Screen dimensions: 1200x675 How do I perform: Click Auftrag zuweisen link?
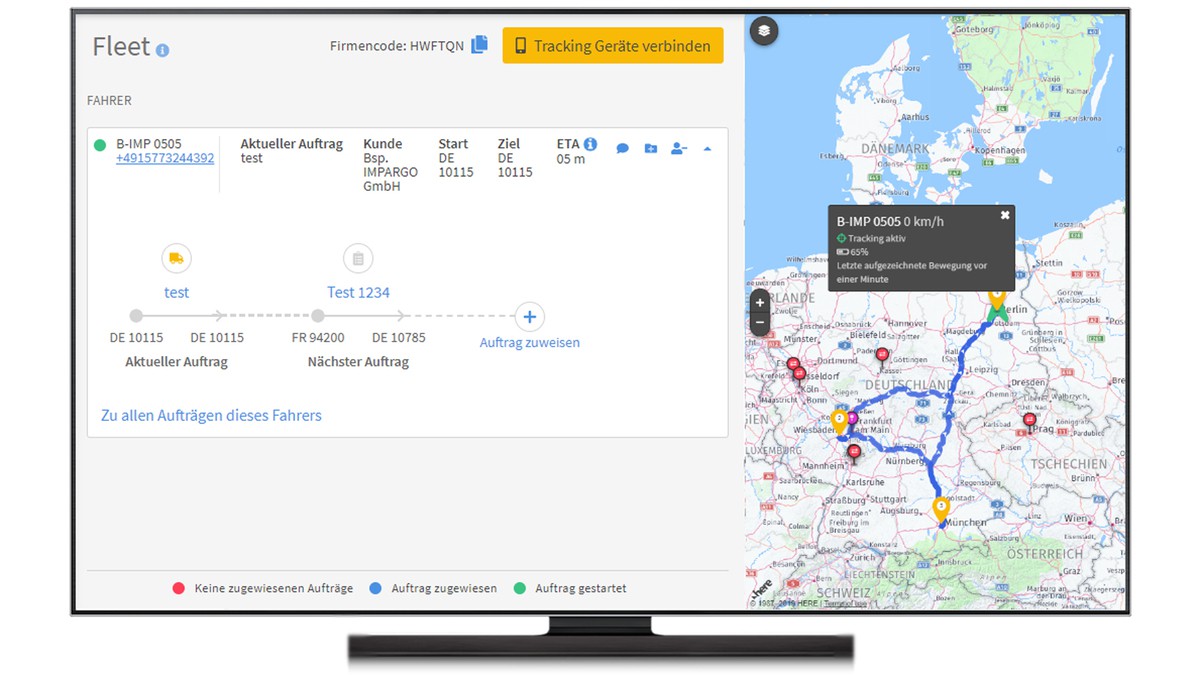click(529, 342)
